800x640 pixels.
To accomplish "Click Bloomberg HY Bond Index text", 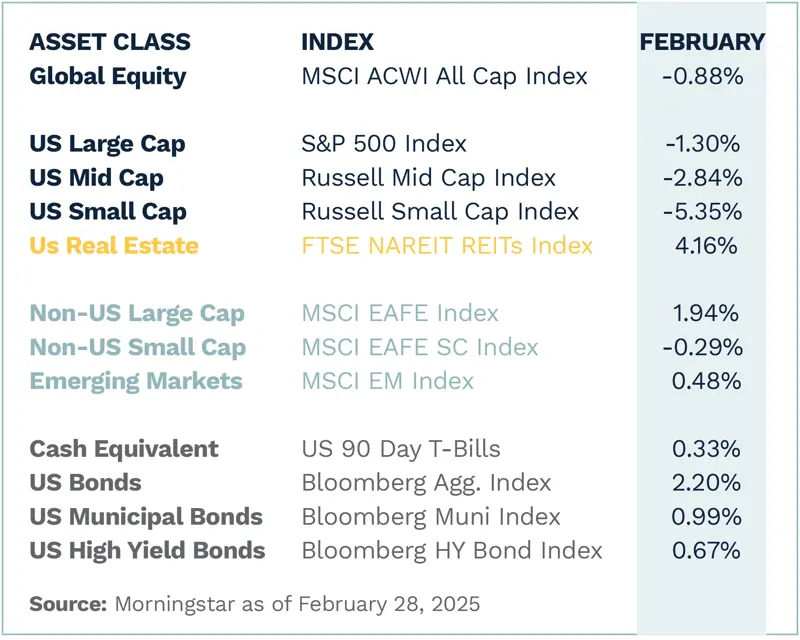I will [452, 551].
